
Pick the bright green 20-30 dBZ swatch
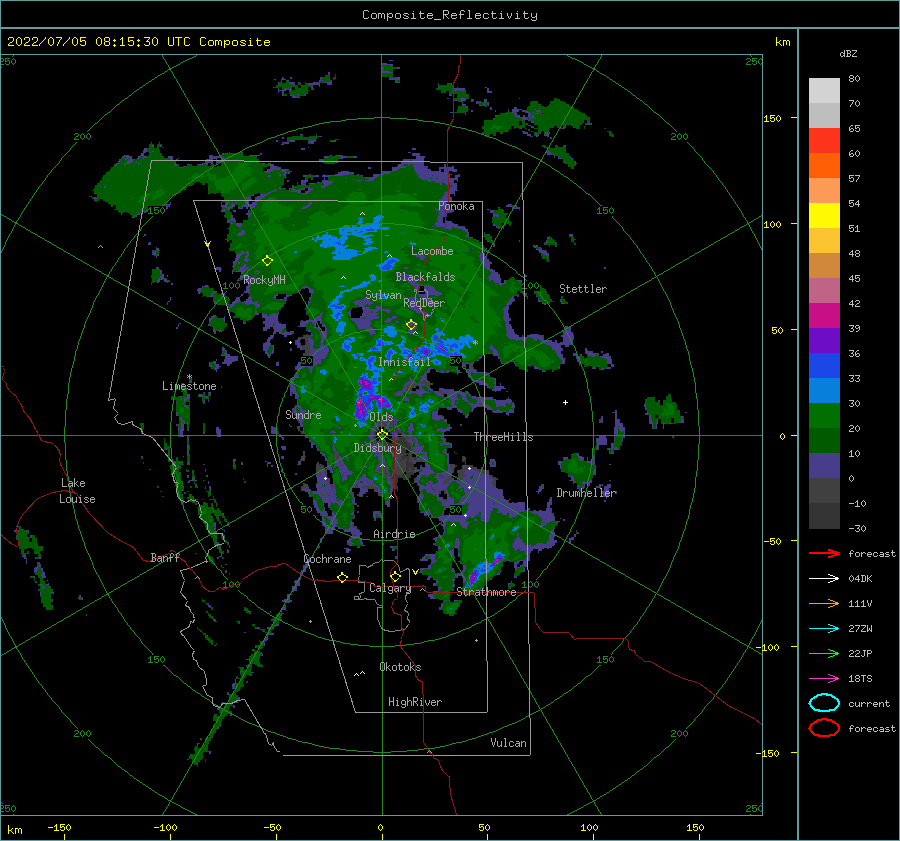click(824, 416)
